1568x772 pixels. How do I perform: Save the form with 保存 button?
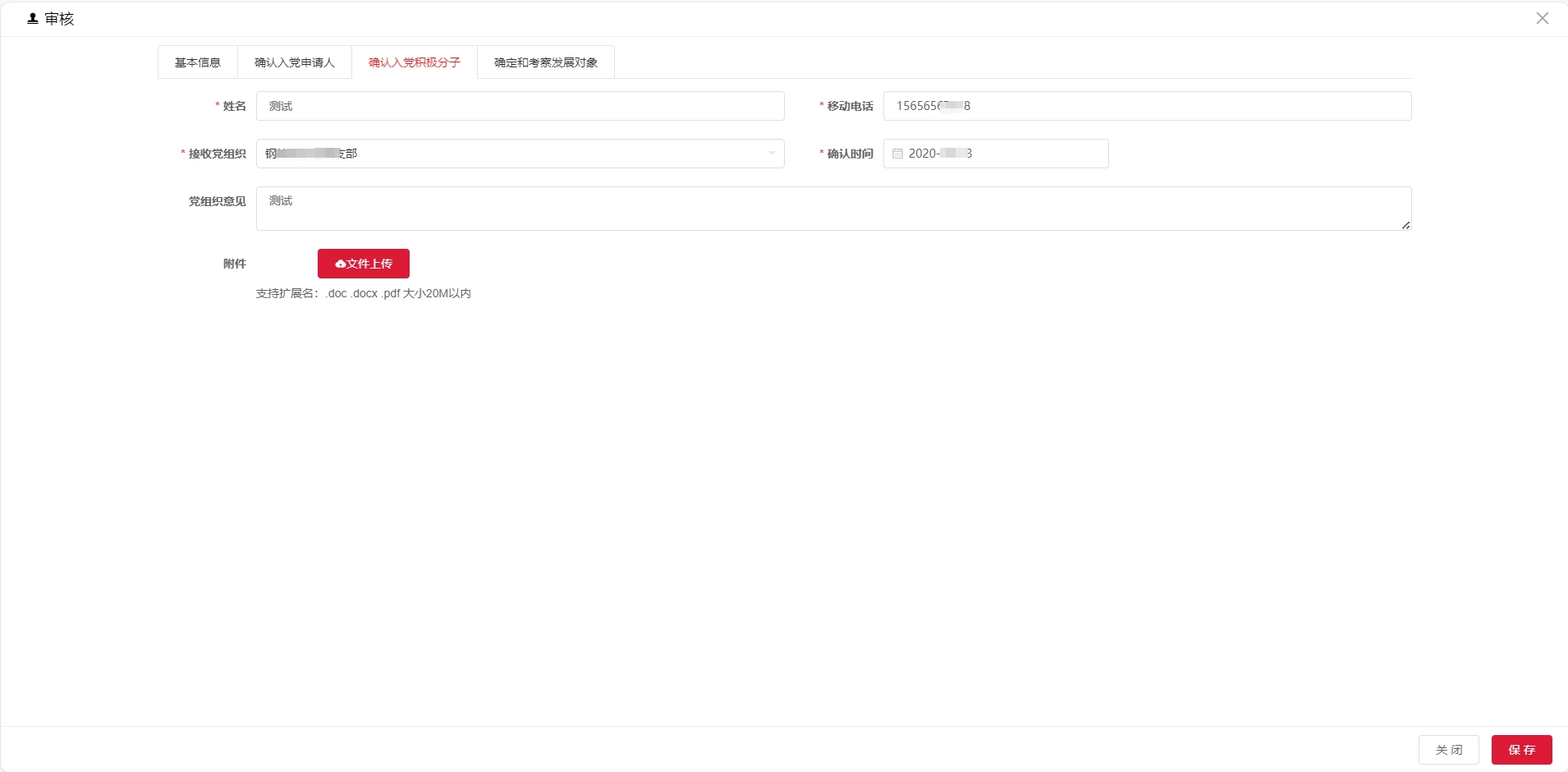tap(1522, 750)
